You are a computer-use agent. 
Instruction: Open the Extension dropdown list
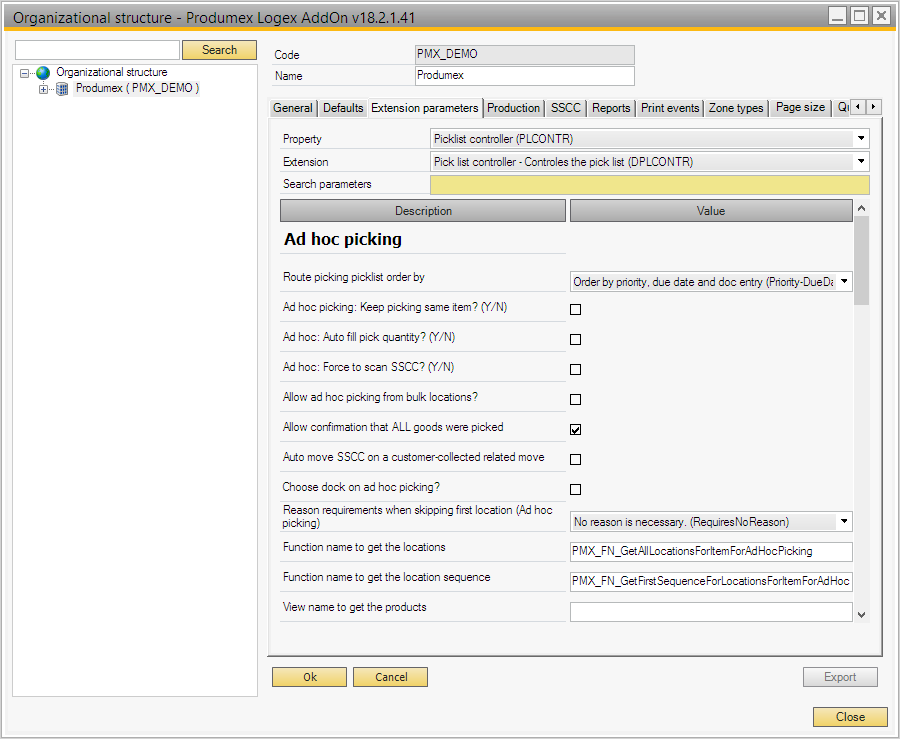(860, 162)
